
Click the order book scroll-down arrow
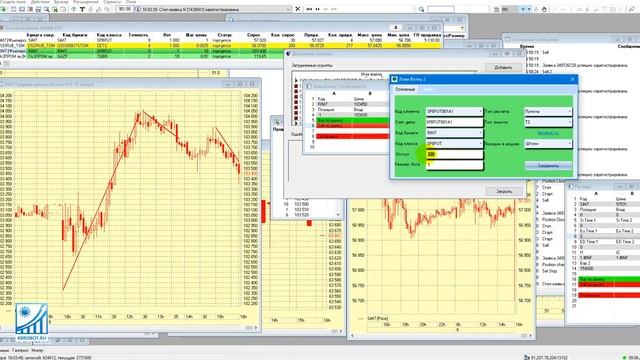pos(338,215)
